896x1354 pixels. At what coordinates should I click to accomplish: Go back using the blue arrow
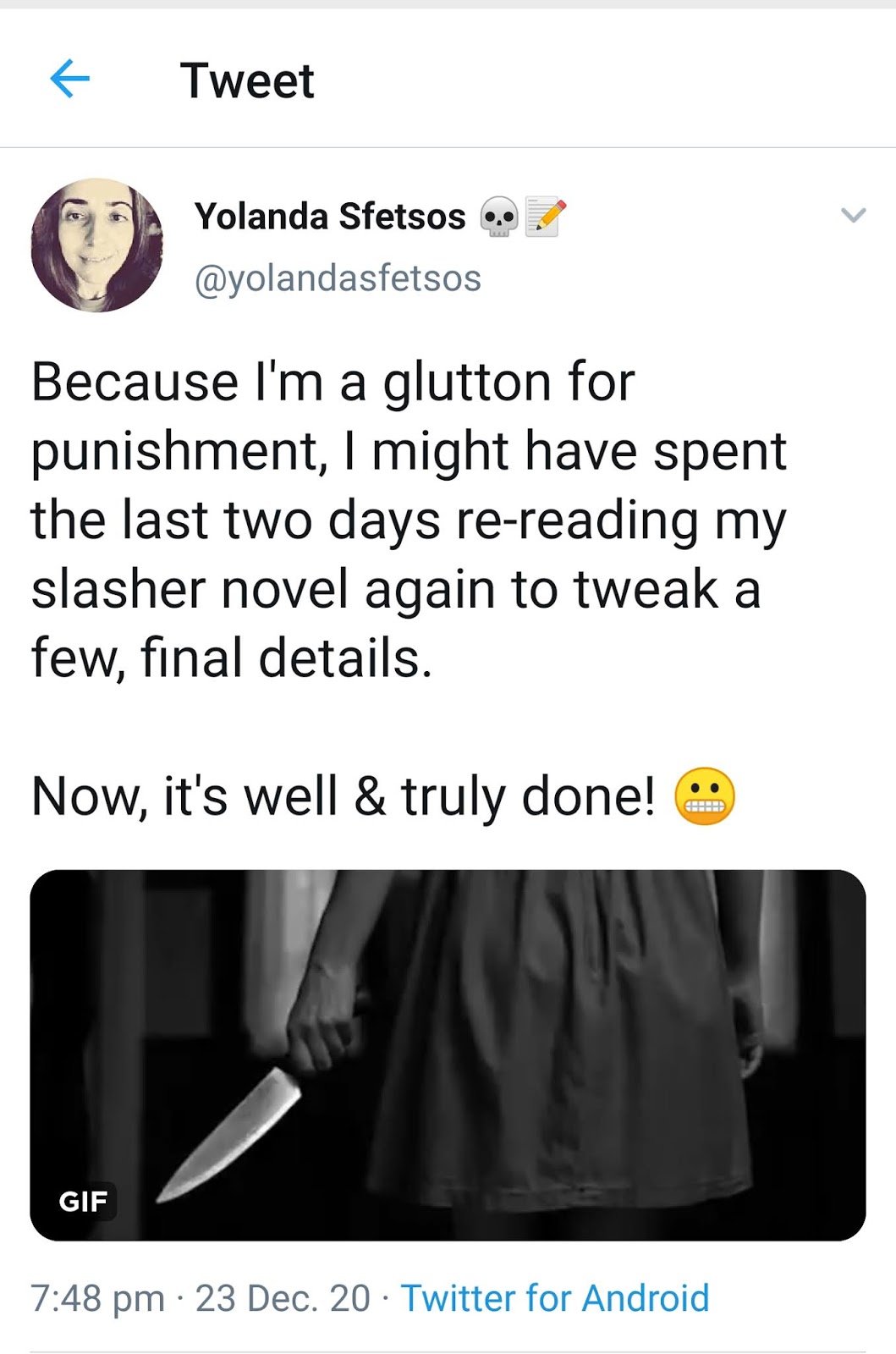[x=70, y=80]
